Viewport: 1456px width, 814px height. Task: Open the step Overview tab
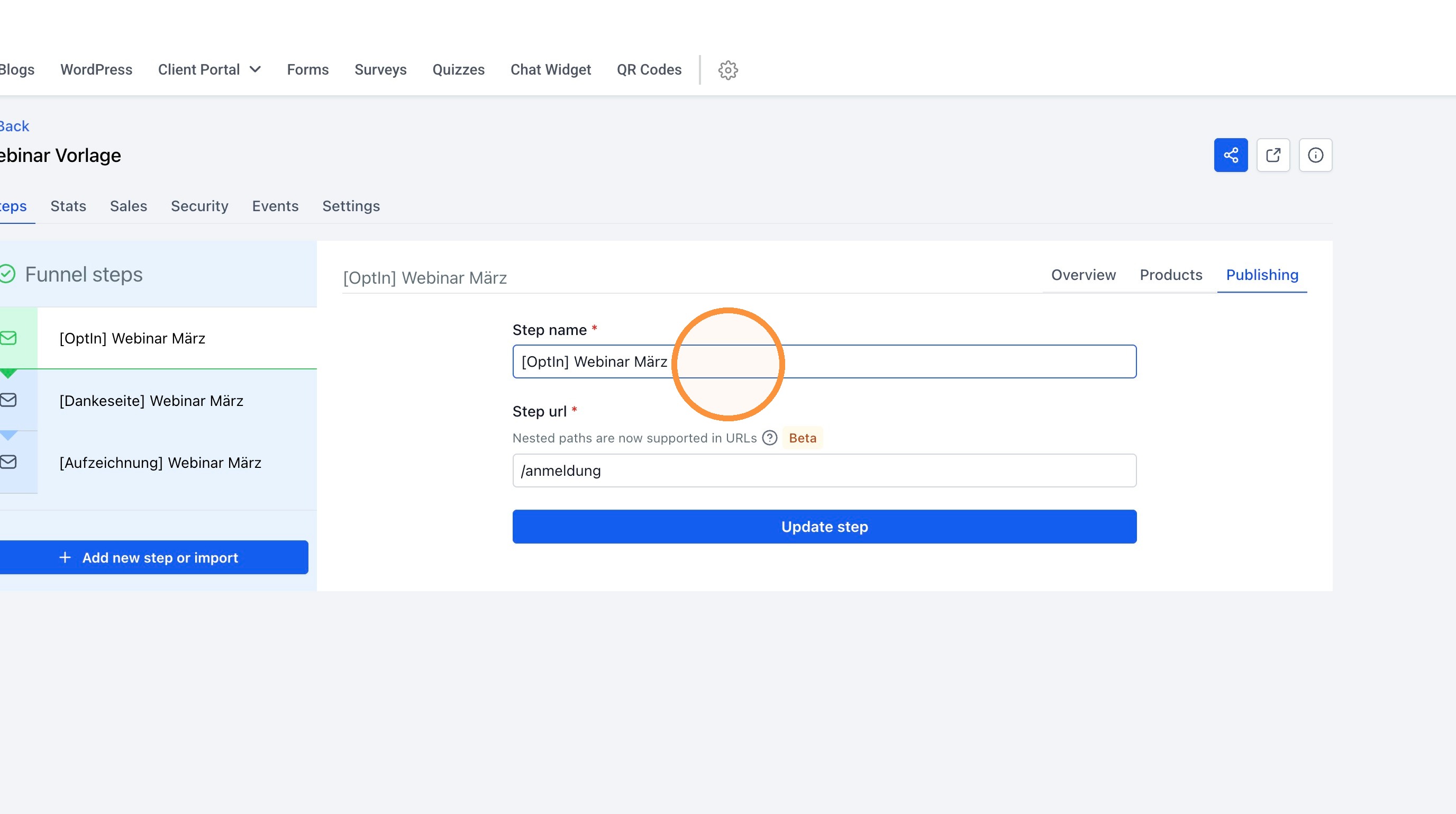(1084, 275)
